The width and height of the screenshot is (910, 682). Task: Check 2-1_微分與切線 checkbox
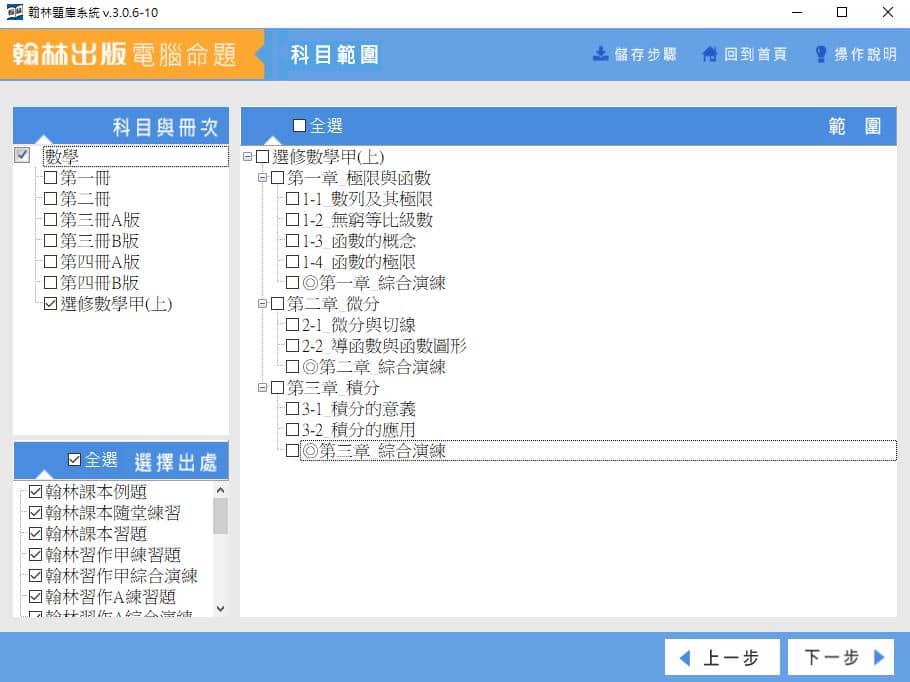click(292, 324)
